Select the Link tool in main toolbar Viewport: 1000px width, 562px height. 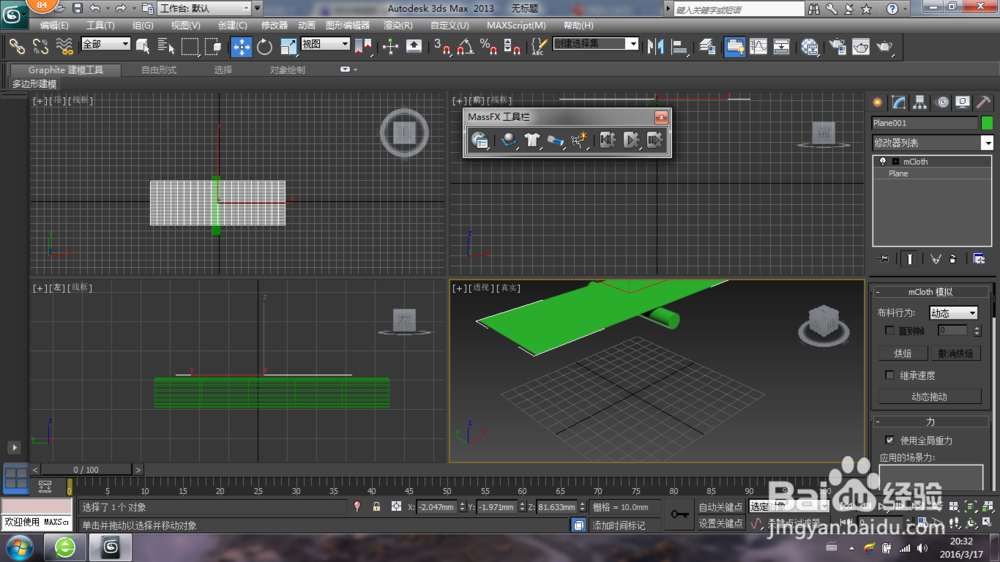point(17,47)
